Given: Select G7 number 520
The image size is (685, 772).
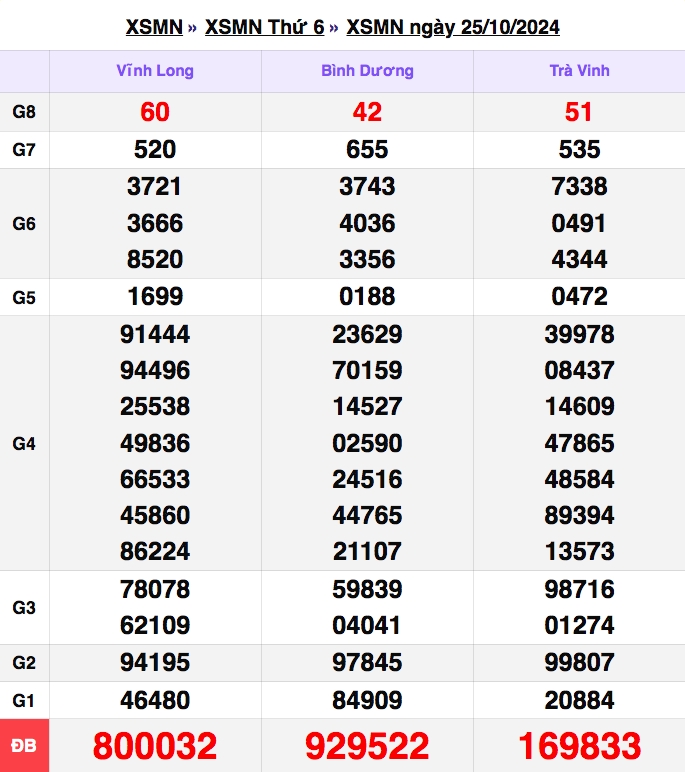Looking at the screenshot, I should (x=155, y=149).
